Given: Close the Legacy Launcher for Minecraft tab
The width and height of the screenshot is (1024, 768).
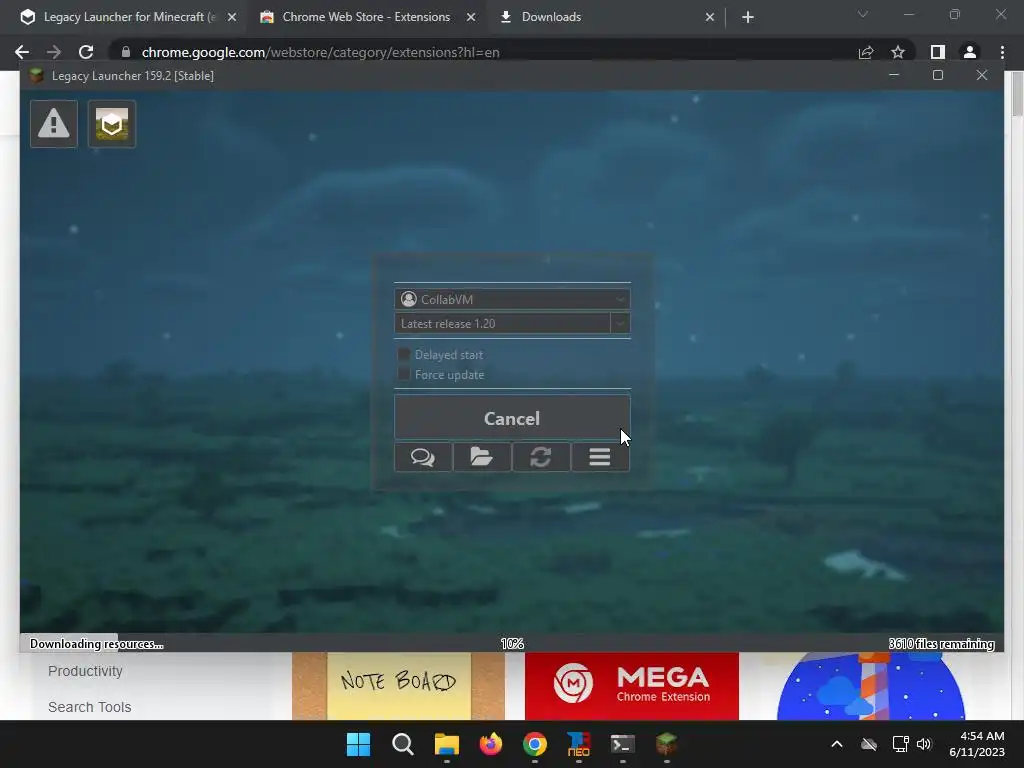Looking at the screenshot, I should pos(232,17).
